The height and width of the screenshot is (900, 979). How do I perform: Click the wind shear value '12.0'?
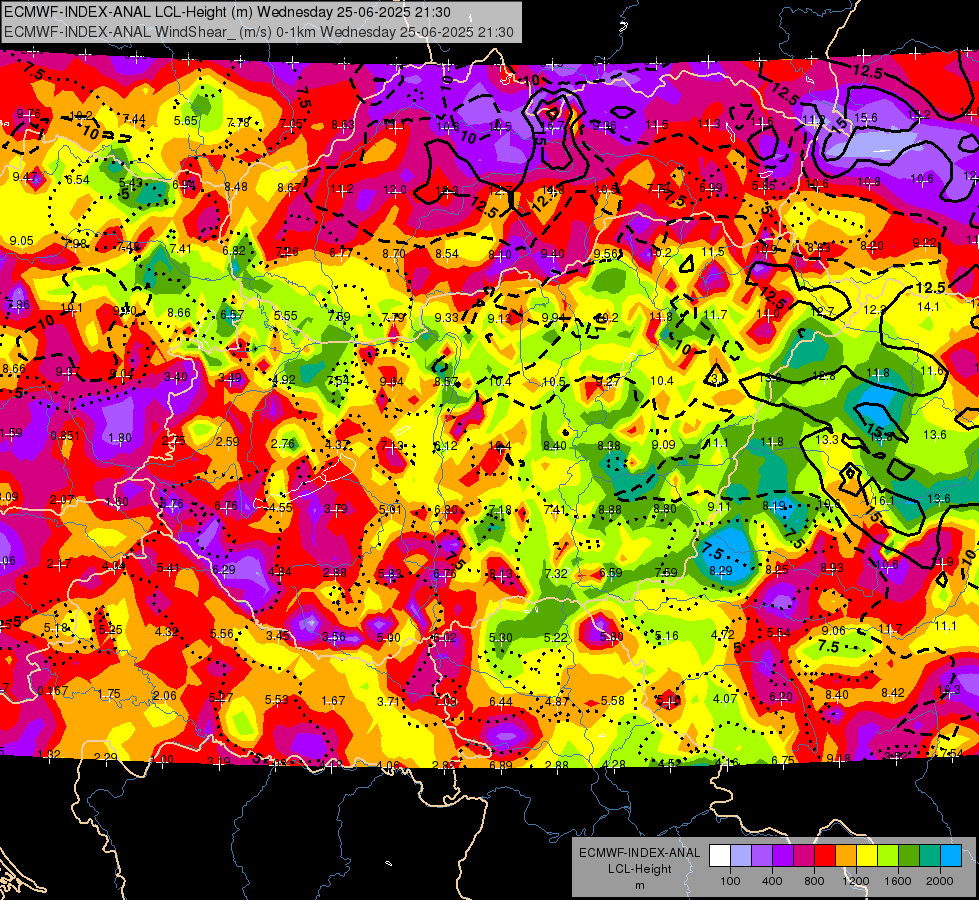point(395,189)
